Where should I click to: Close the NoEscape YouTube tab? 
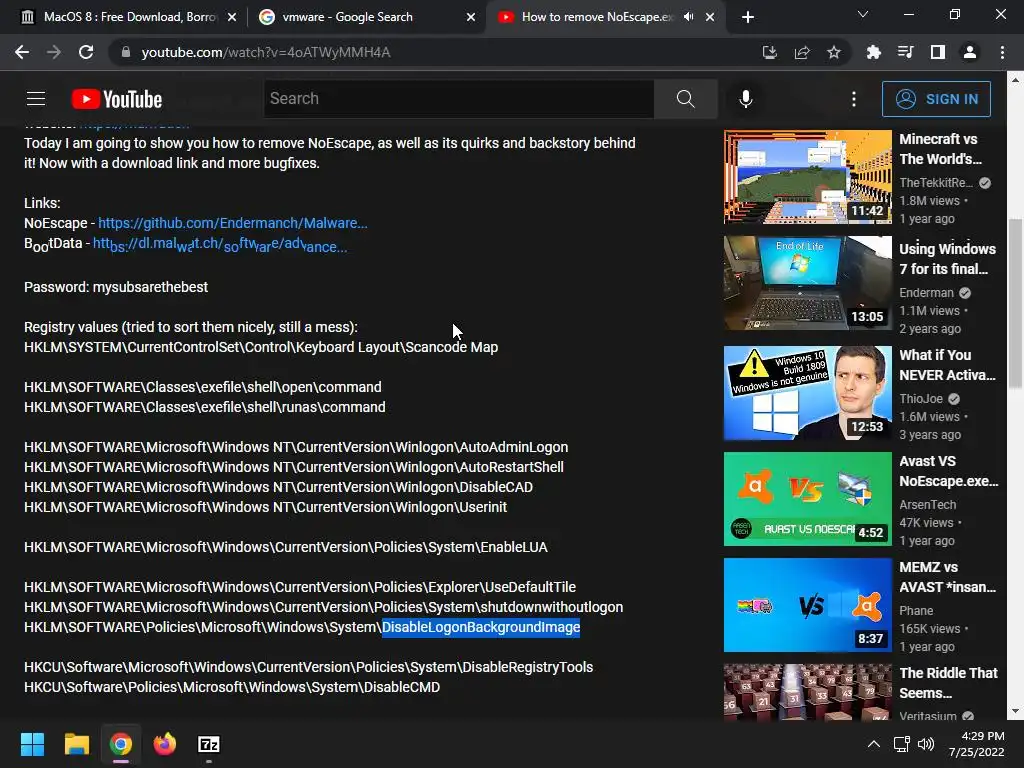710,18
